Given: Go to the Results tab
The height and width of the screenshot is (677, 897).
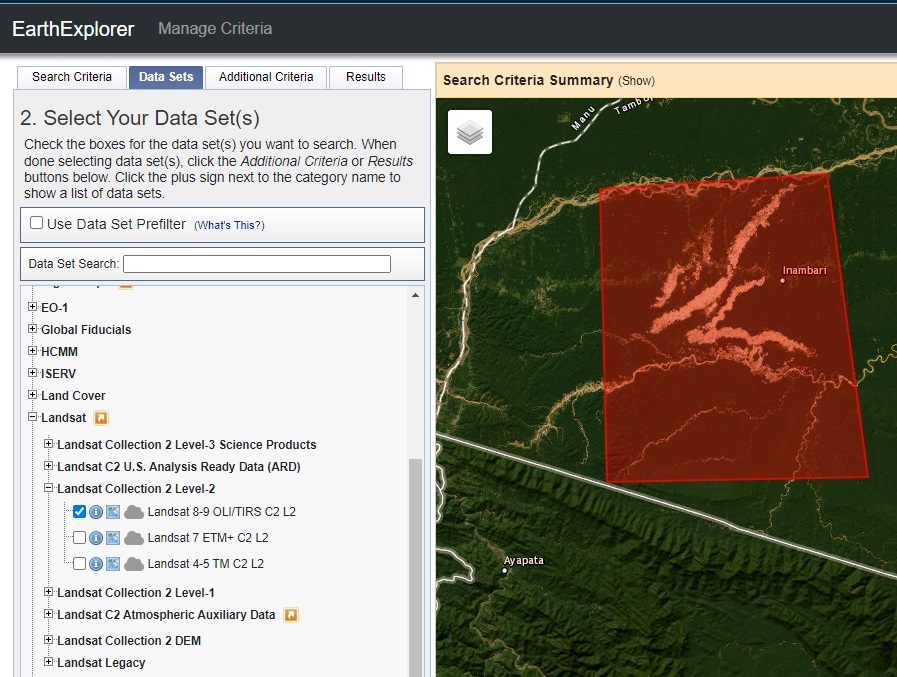Looking at the screenshot, I should 366,77.
